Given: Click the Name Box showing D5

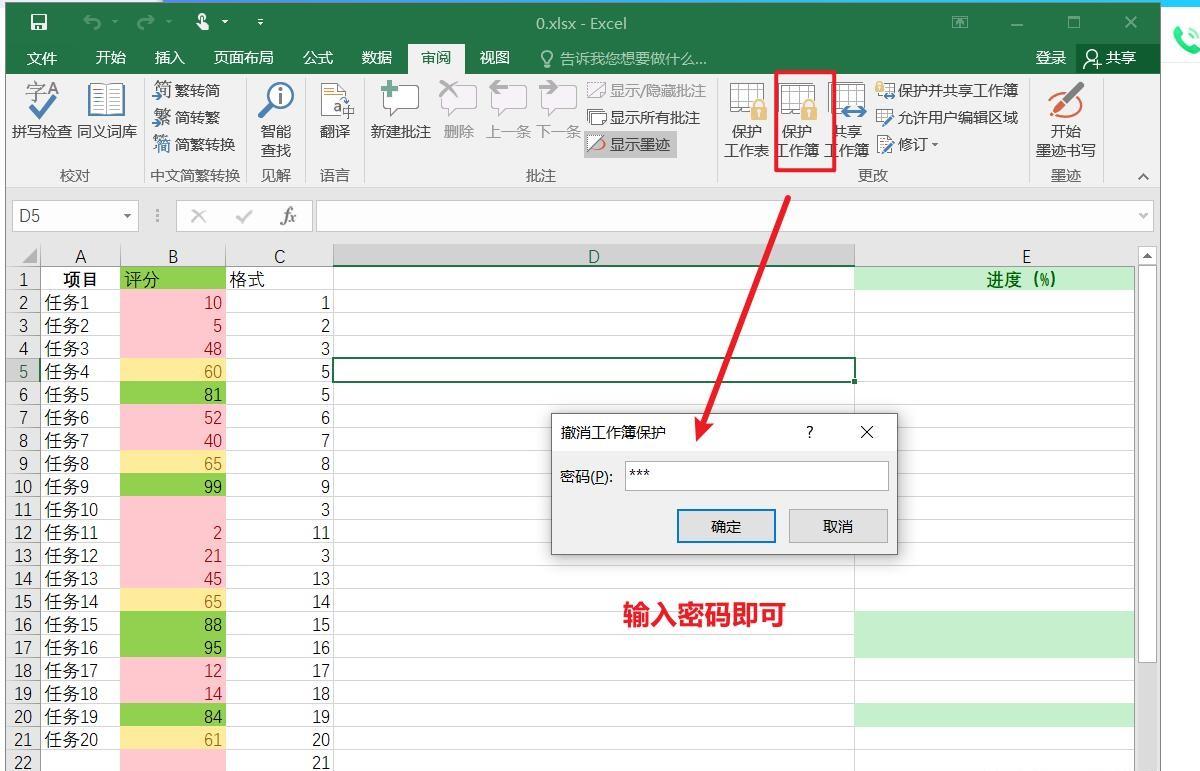Looking at the screenshot, I should point(66,216).
